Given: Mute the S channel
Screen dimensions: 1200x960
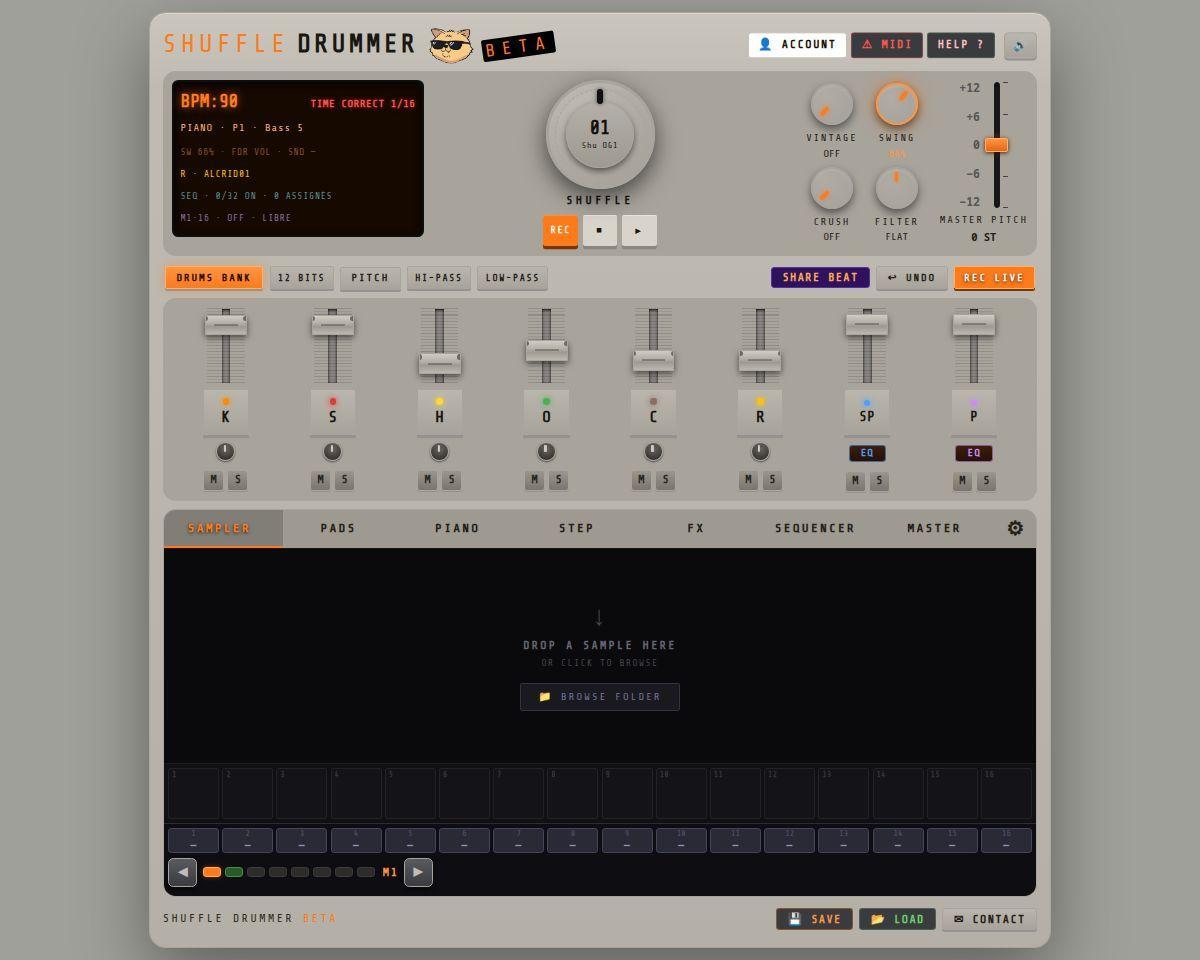Looking at the screenshot, I should point(320,480).
